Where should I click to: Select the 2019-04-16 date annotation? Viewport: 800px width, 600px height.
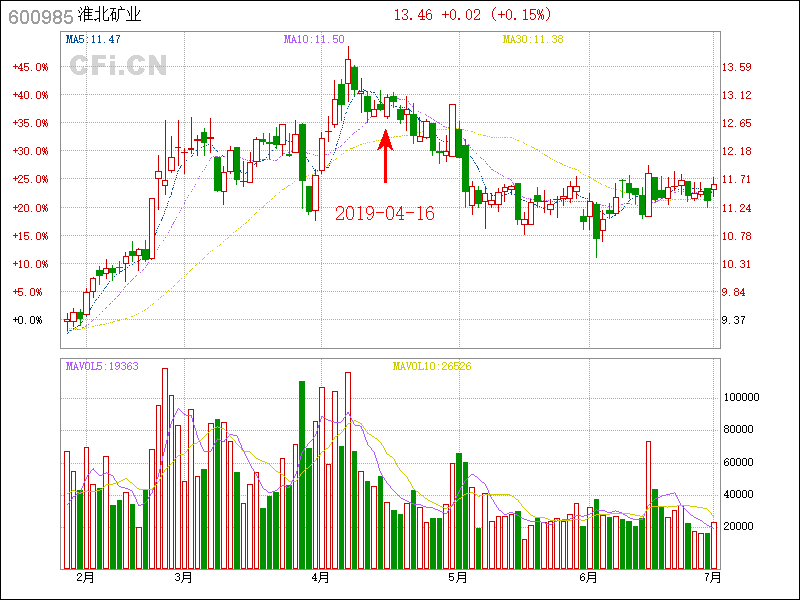coord(384,213)
